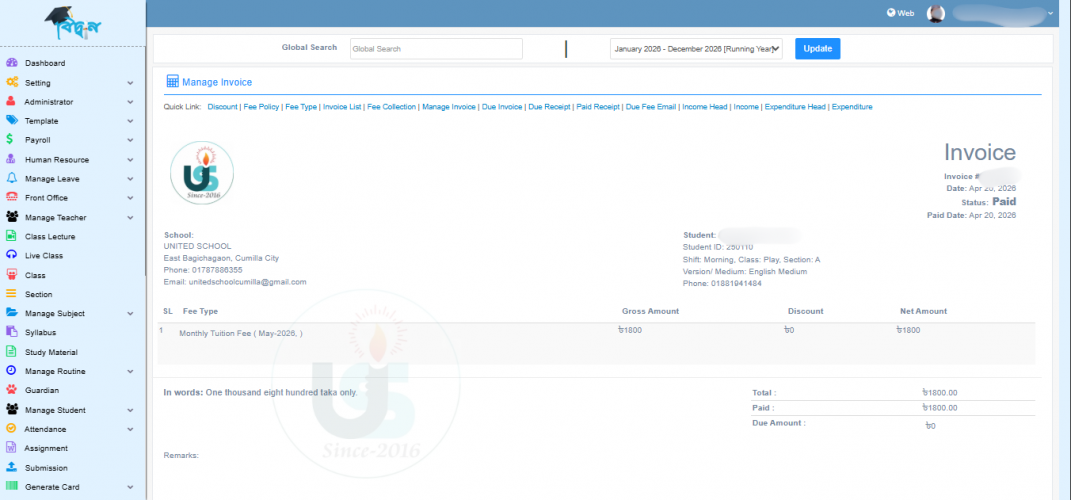Click the Submission upload icon
The image size is (1071, 500).
point(11,468)
